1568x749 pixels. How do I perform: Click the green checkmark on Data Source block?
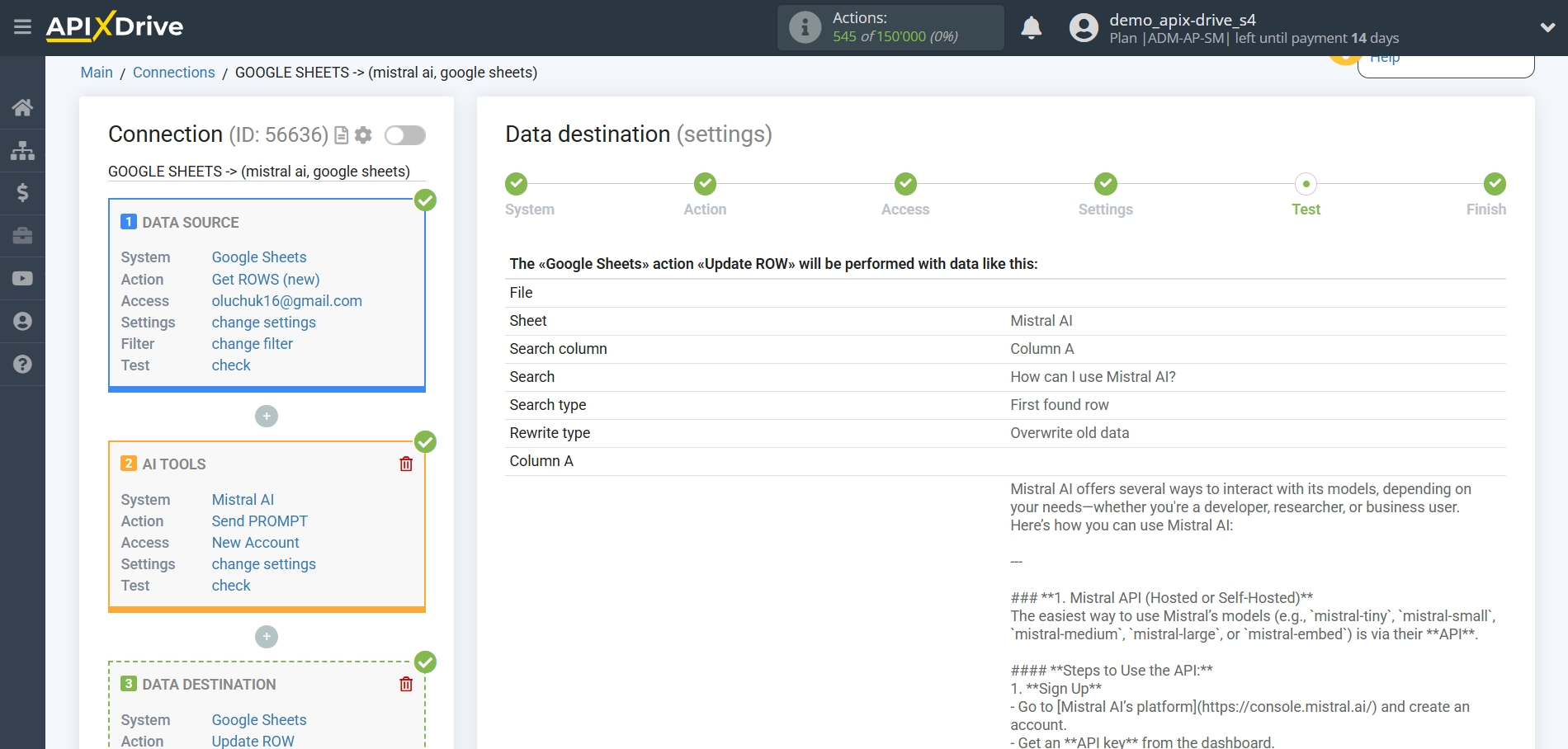424,200
